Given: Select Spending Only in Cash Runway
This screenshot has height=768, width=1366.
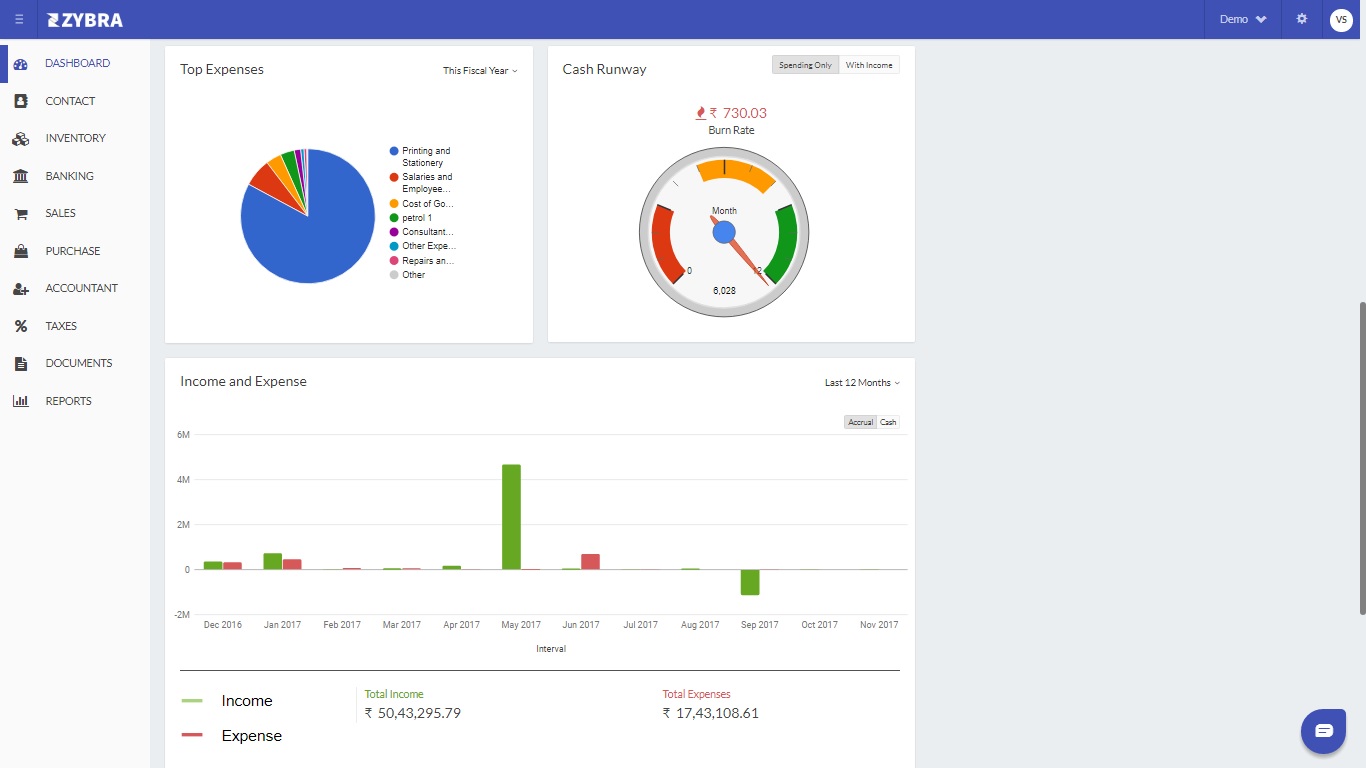Looking at the screenshot, I should (805, 65).
